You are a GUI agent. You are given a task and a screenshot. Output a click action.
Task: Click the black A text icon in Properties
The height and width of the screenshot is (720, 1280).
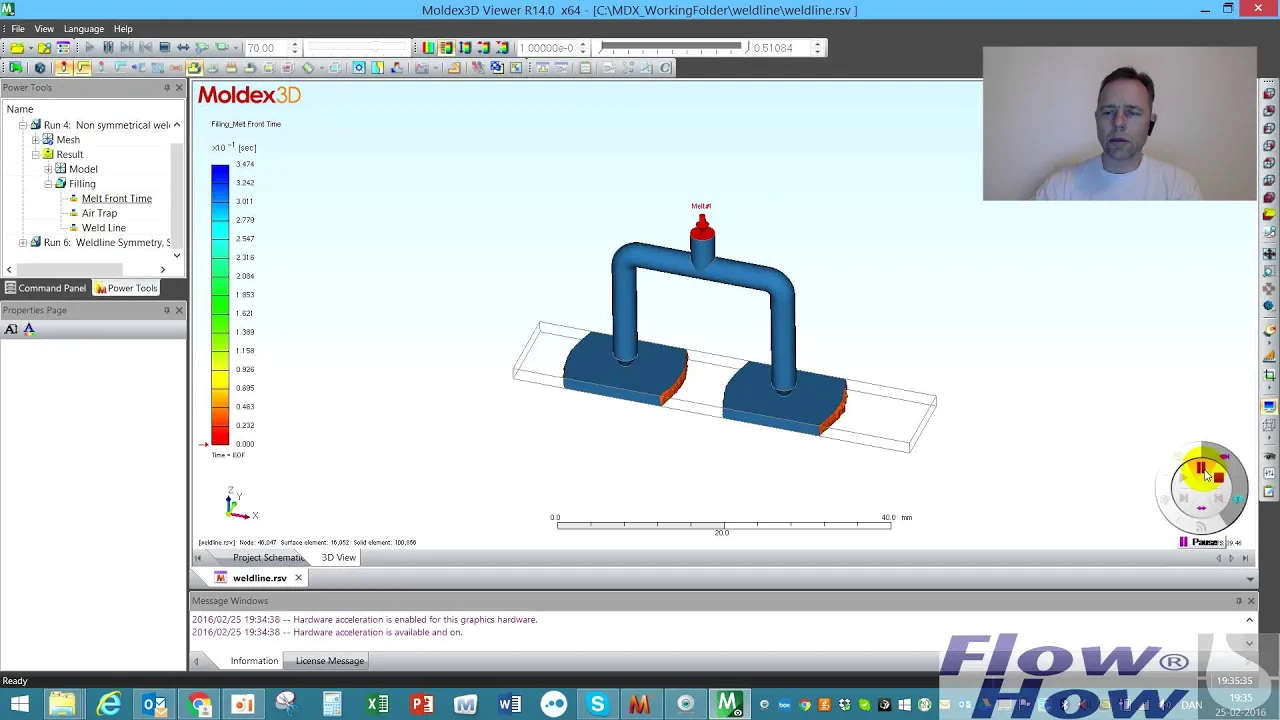(11, 329)
